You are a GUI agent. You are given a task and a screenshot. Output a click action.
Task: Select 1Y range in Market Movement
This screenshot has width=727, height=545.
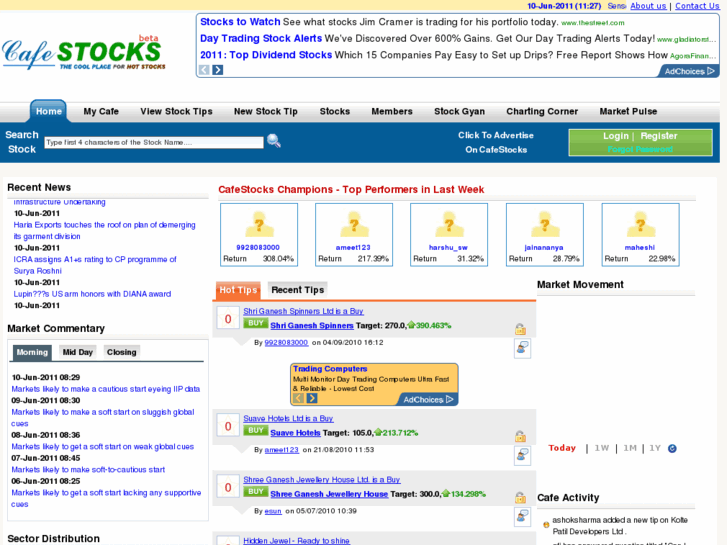[x=655, y=448]
